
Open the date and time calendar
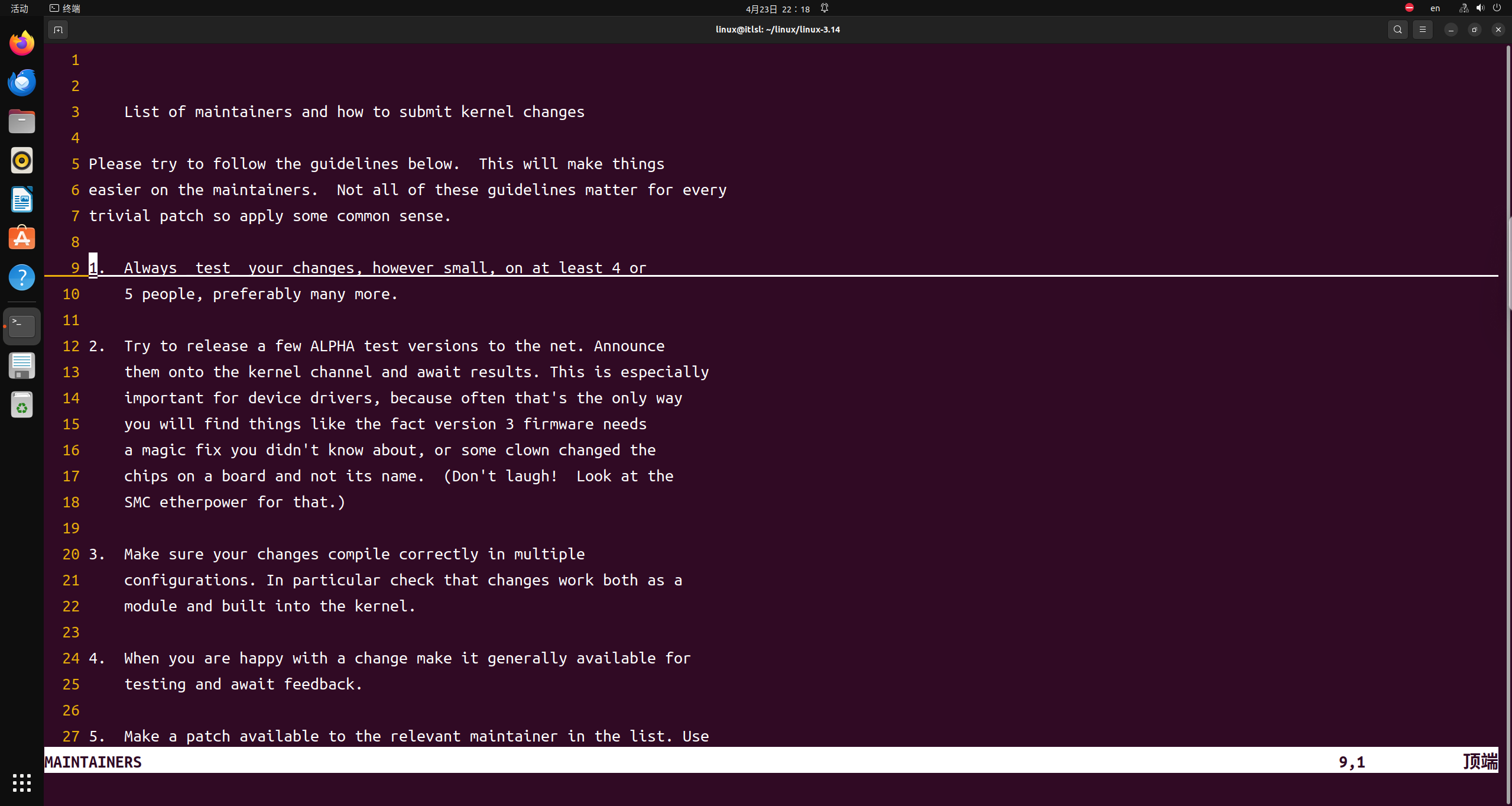777,9
